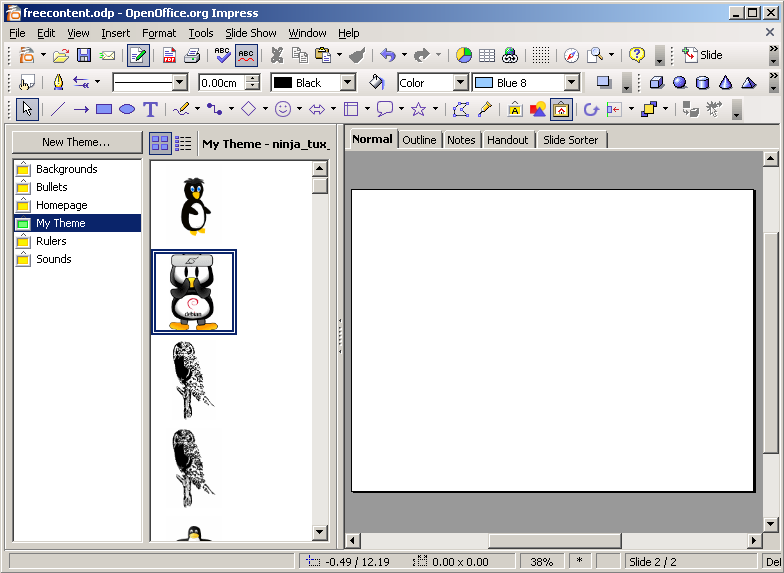Insert a chart via the pie icon

coord(464,56)
